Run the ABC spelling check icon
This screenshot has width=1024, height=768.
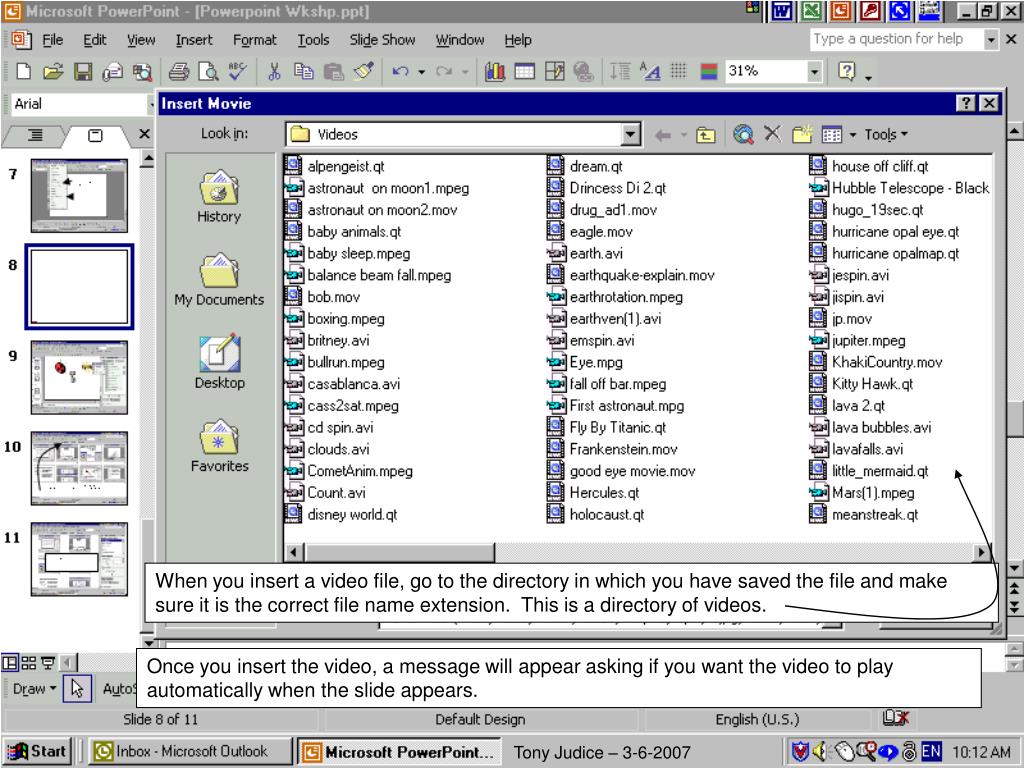click(237, 71)
